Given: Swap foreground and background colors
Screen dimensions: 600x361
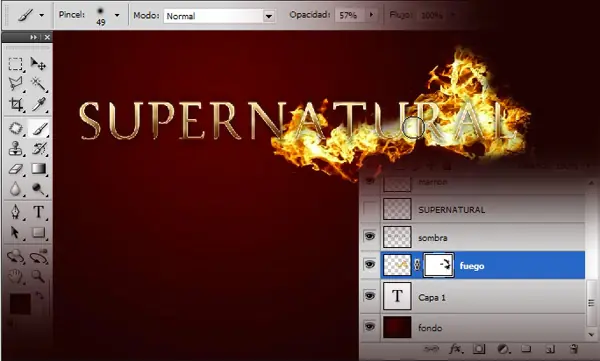Looking at the screenshot, I should pos(39,295).
